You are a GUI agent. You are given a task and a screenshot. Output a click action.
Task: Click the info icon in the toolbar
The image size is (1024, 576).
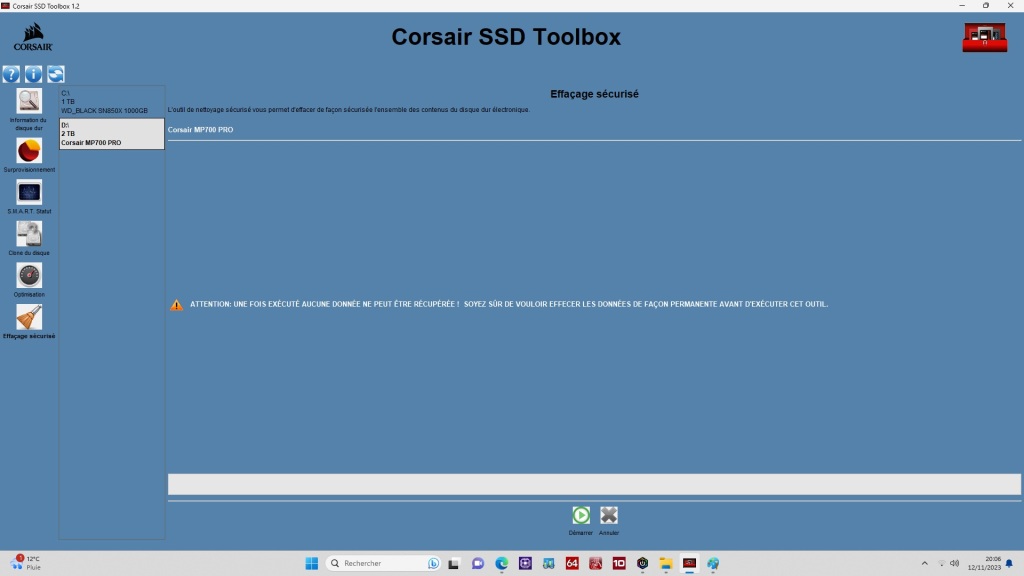pos(33,73)
